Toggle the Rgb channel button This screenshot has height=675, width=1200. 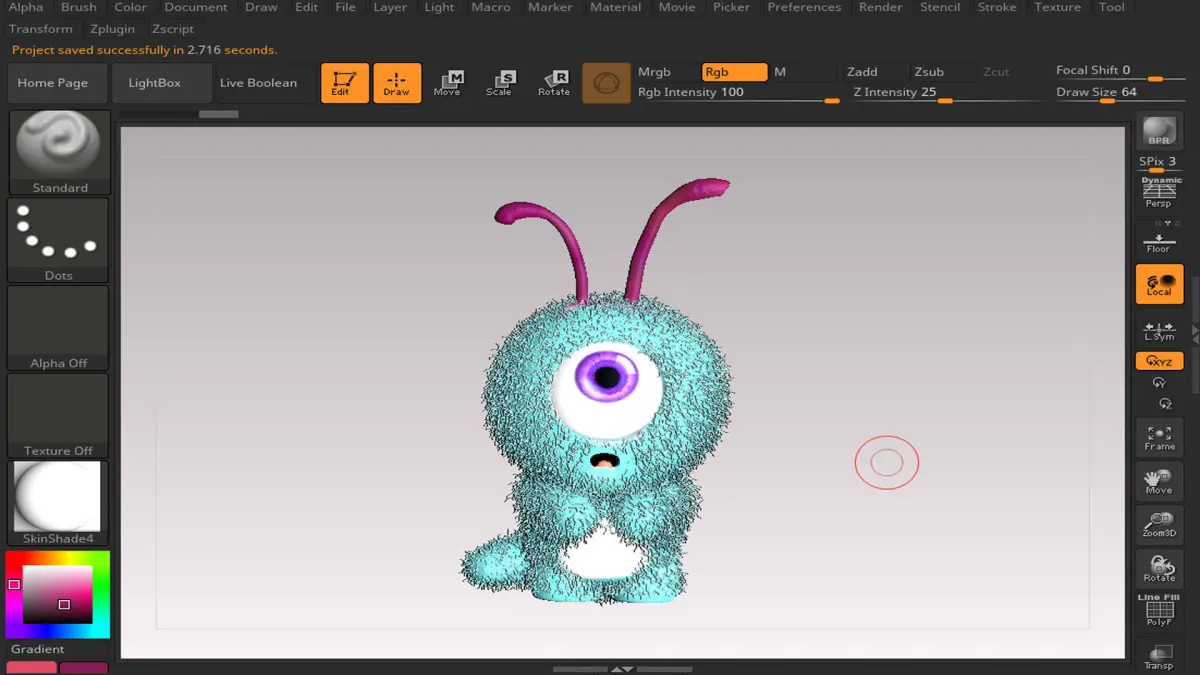coord(734,72)
